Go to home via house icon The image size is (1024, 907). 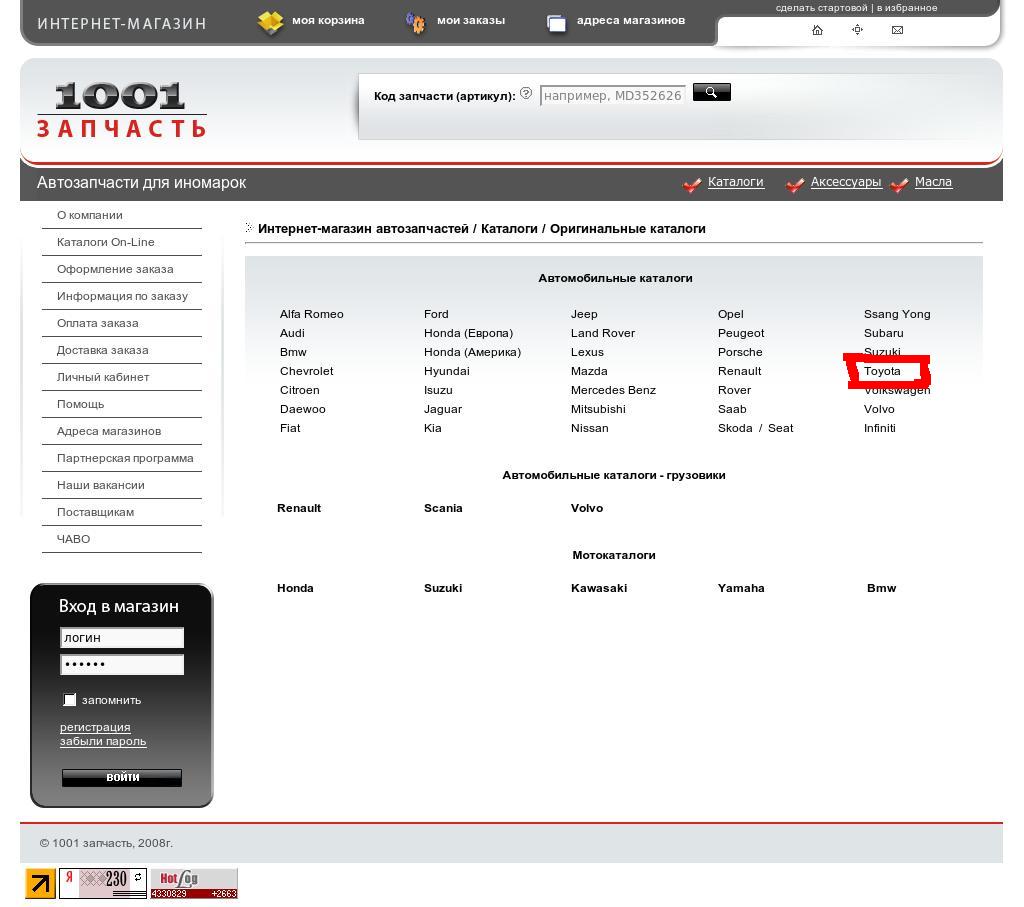817,30
